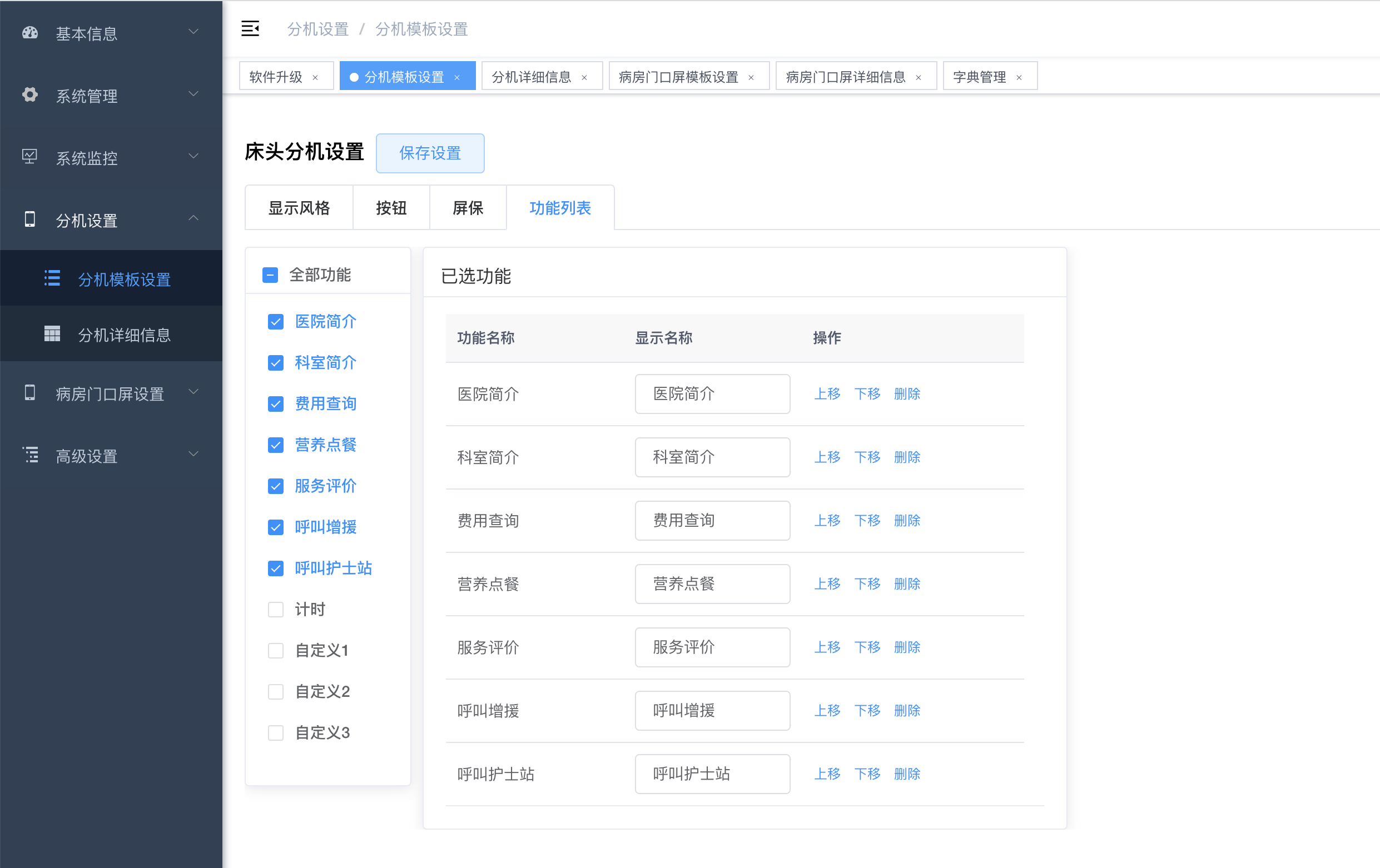Click the gear icon beside 系统管理
The image size is (1380, 868).
click(30, 95)
